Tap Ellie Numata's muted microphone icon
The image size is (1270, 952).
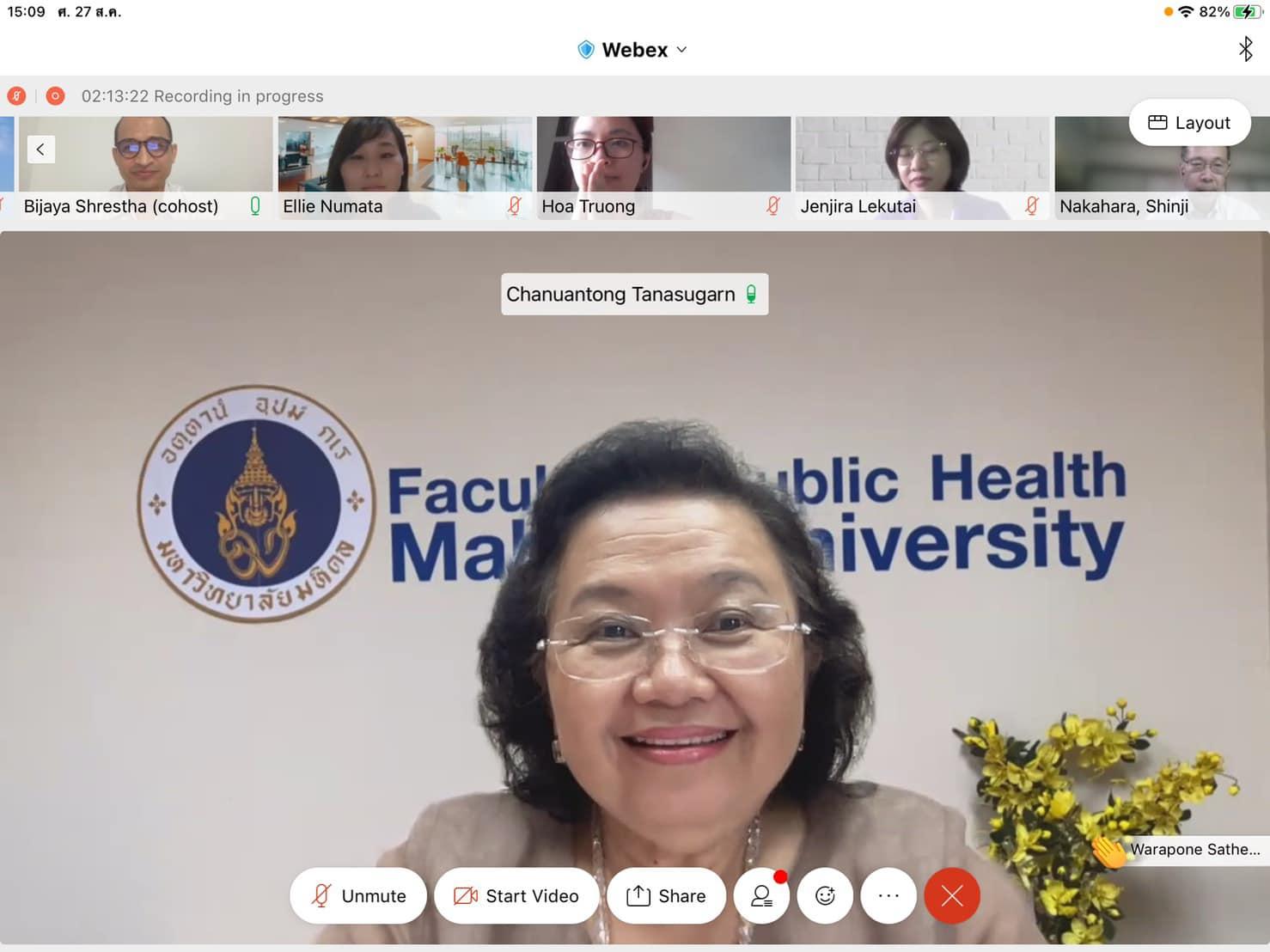tap(515, 206)
